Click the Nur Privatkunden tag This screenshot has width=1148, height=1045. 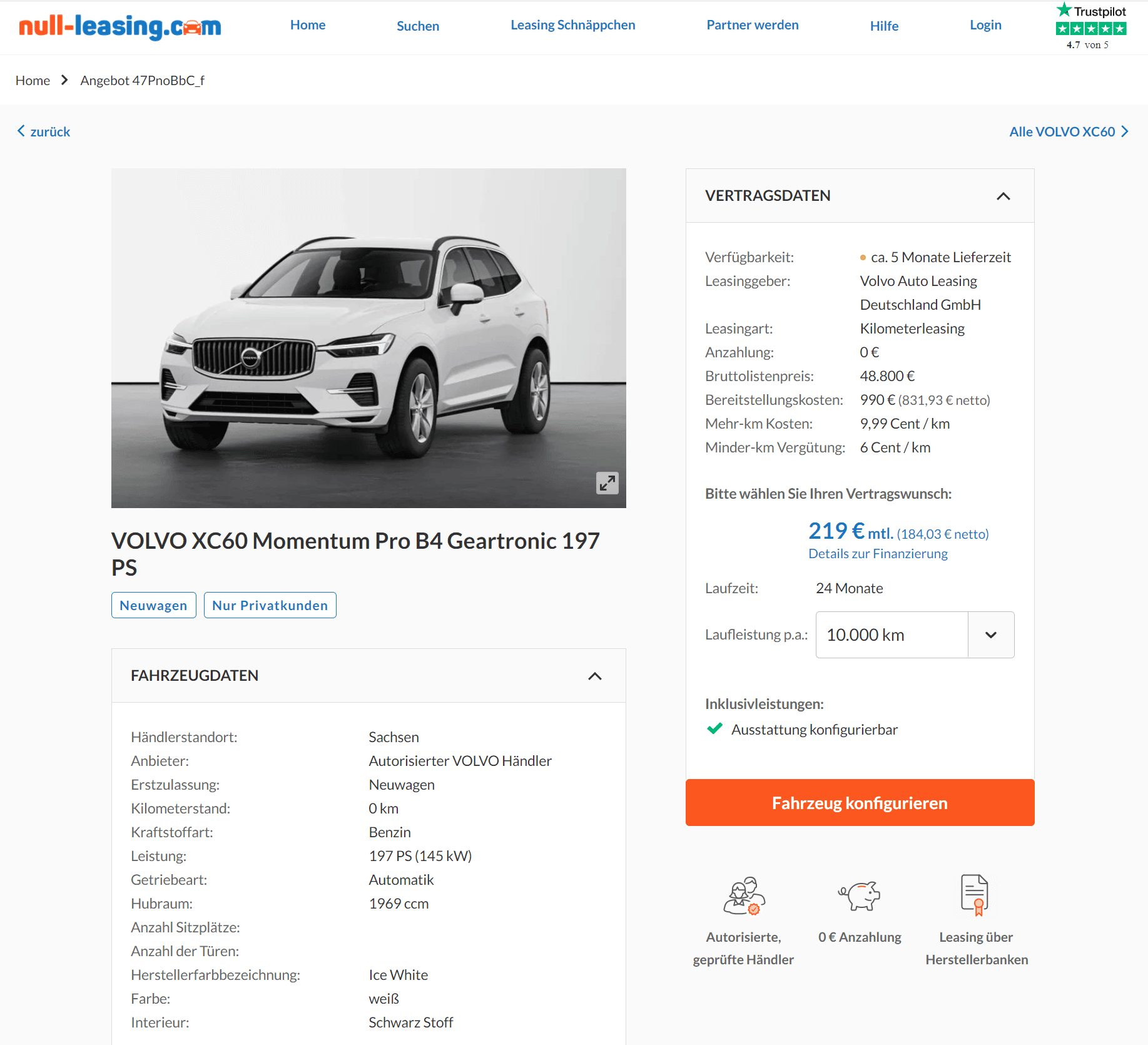pyautogui.click(x=270, y=605)
